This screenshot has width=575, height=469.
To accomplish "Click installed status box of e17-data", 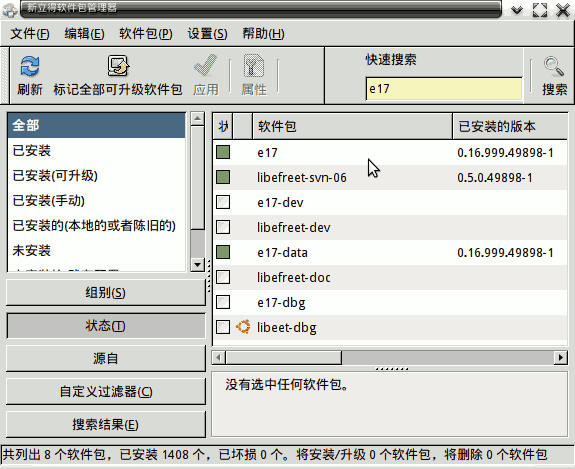I will point(223,252).
